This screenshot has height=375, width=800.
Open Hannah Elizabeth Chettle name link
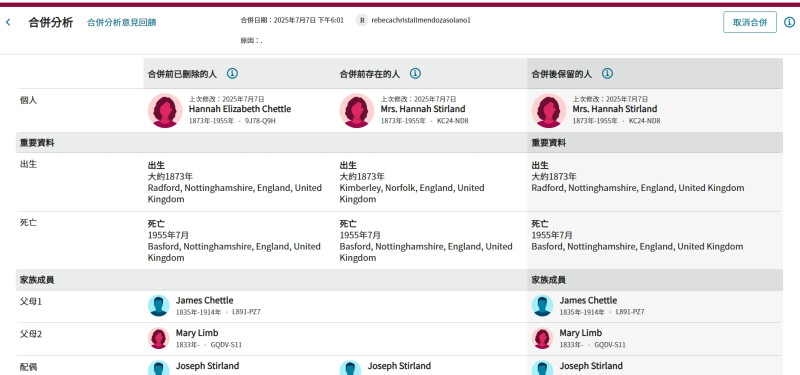tap(240, 109)
